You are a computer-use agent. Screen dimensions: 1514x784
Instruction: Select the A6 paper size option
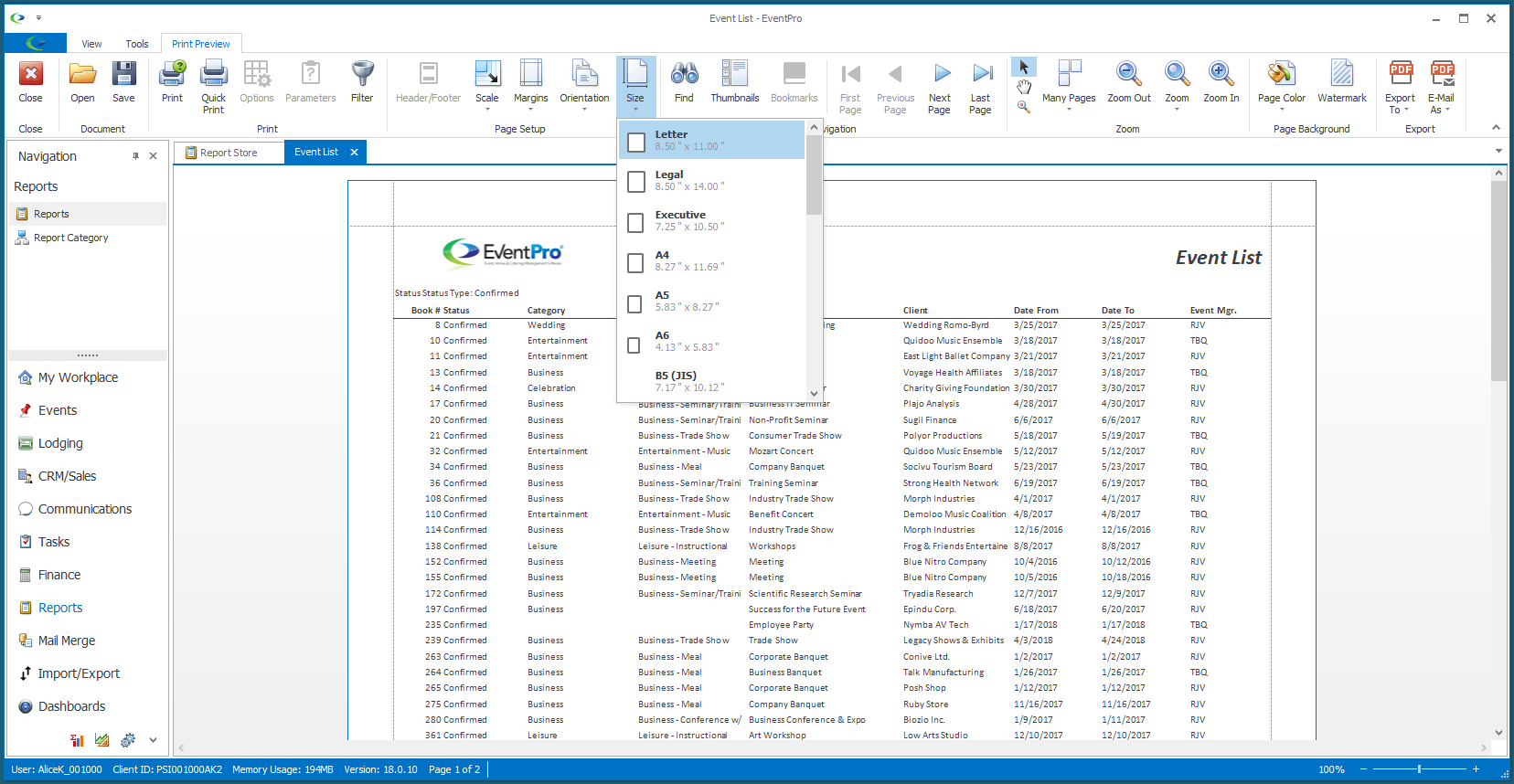(x=711, y=341)
